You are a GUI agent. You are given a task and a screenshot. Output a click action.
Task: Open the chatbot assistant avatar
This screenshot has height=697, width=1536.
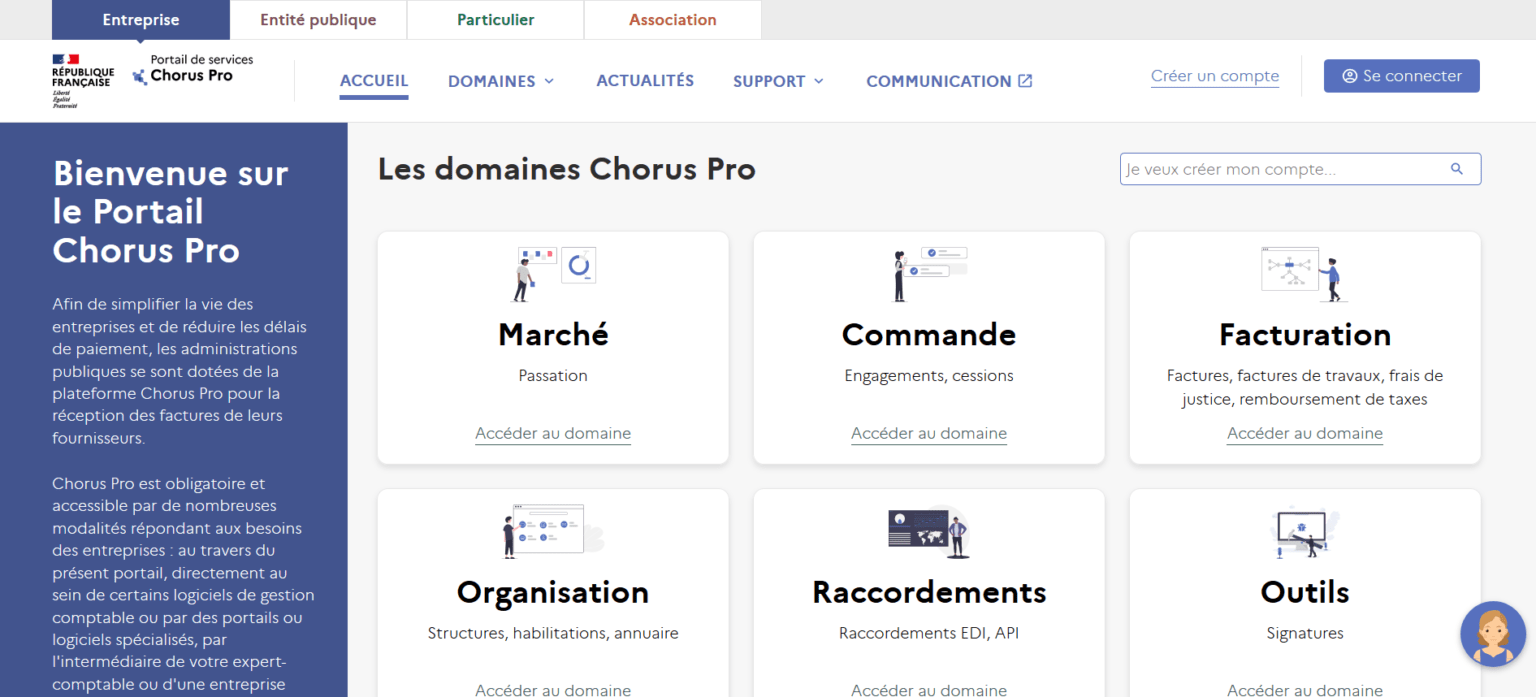[x=1492, y=633]
